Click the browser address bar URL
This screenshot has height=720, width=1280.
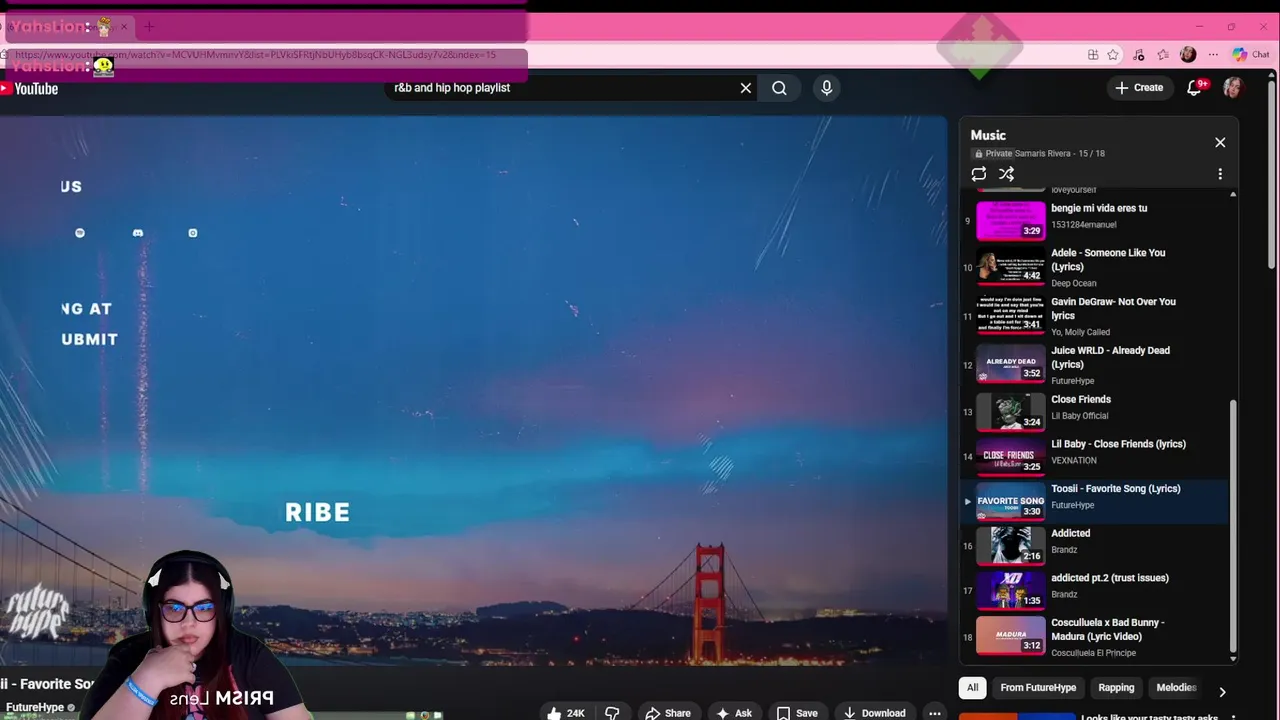(x=256, y=55)
